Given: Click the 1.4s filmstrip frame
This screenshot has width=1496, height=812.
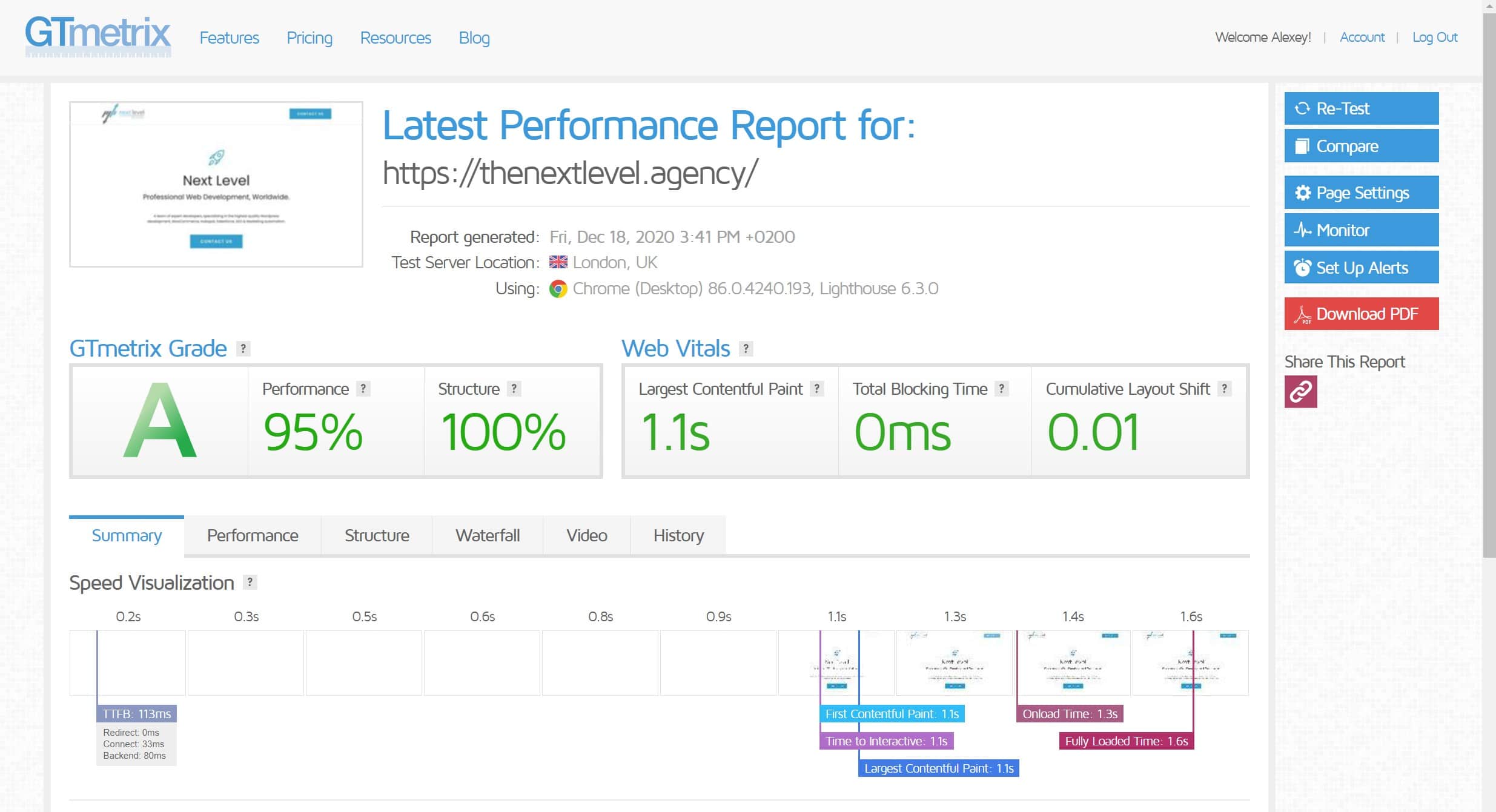Looking at the screenshot, I should tap(1073, 662).
